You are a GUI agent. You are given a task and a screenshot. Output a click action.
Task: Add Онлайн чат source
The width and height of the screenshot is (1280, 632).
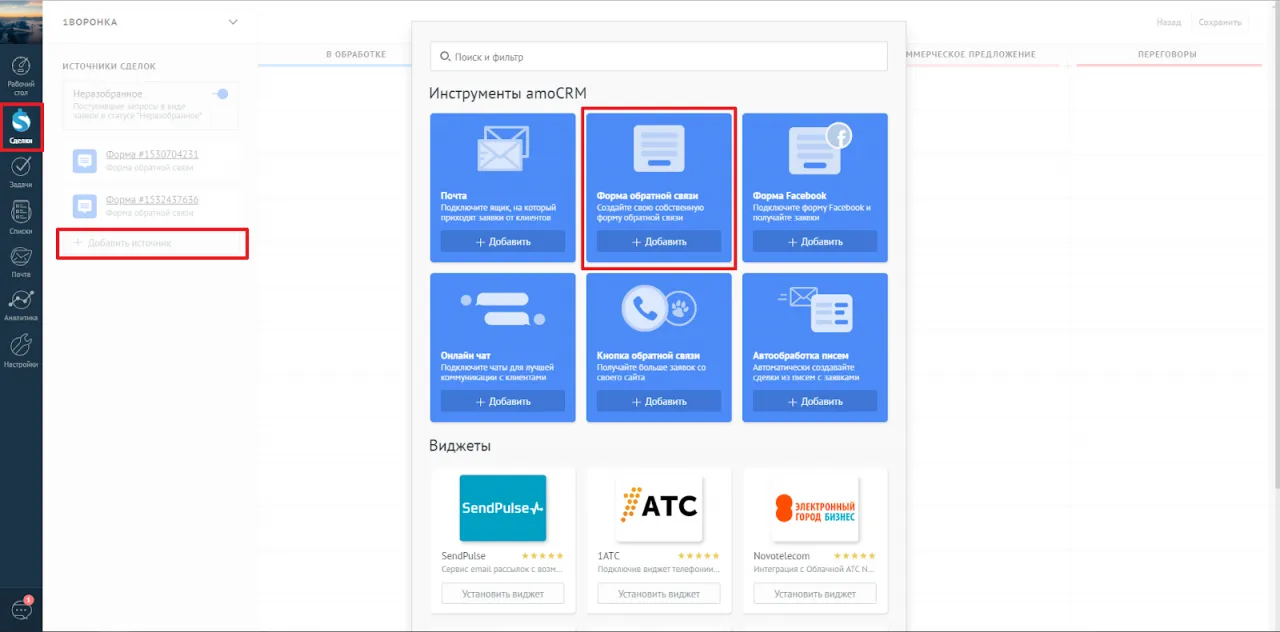pyautogui.click(x=503, y=401)
